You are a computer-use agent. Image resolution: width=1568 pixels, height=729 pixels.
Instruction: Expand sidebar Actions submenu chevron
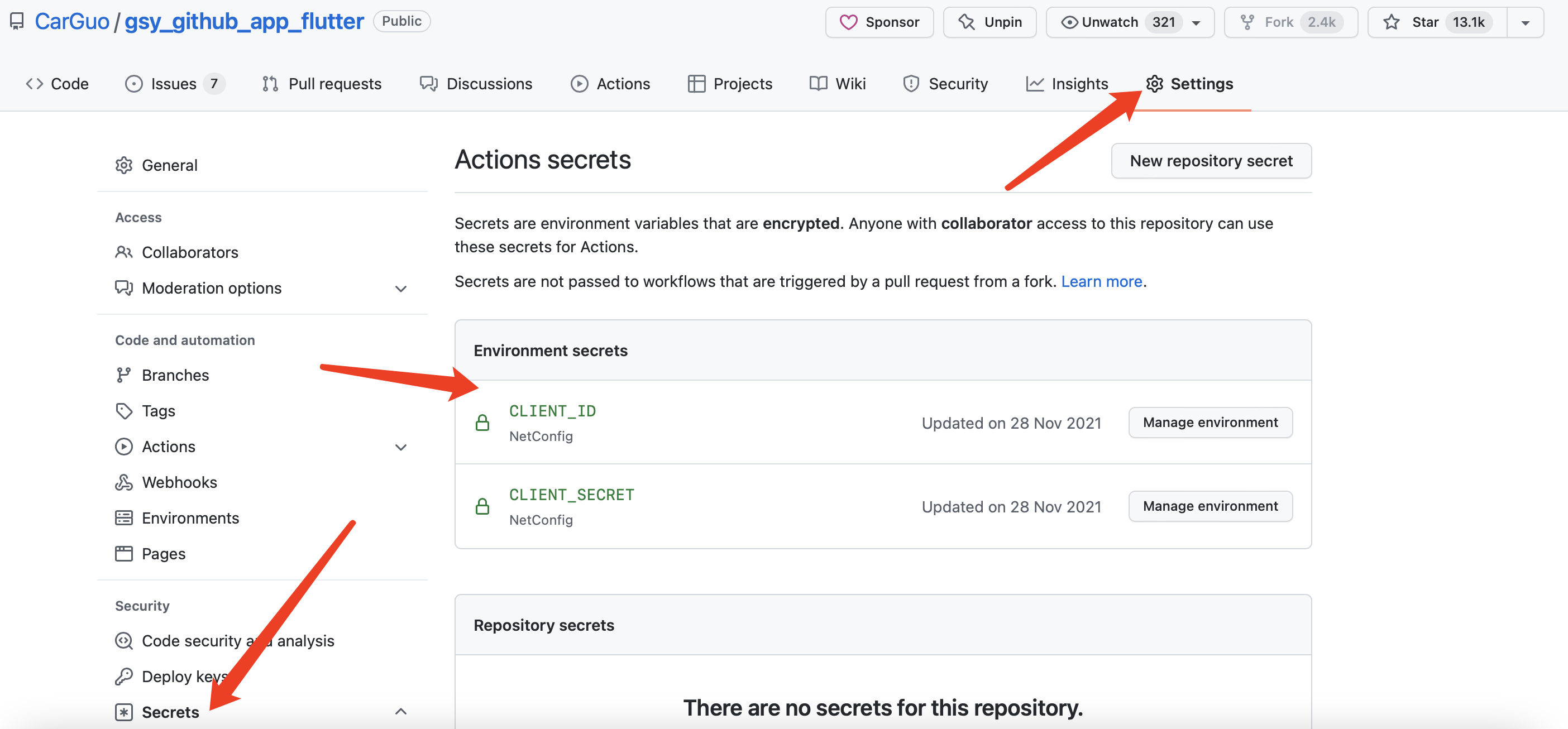click(x=400, y=447)
